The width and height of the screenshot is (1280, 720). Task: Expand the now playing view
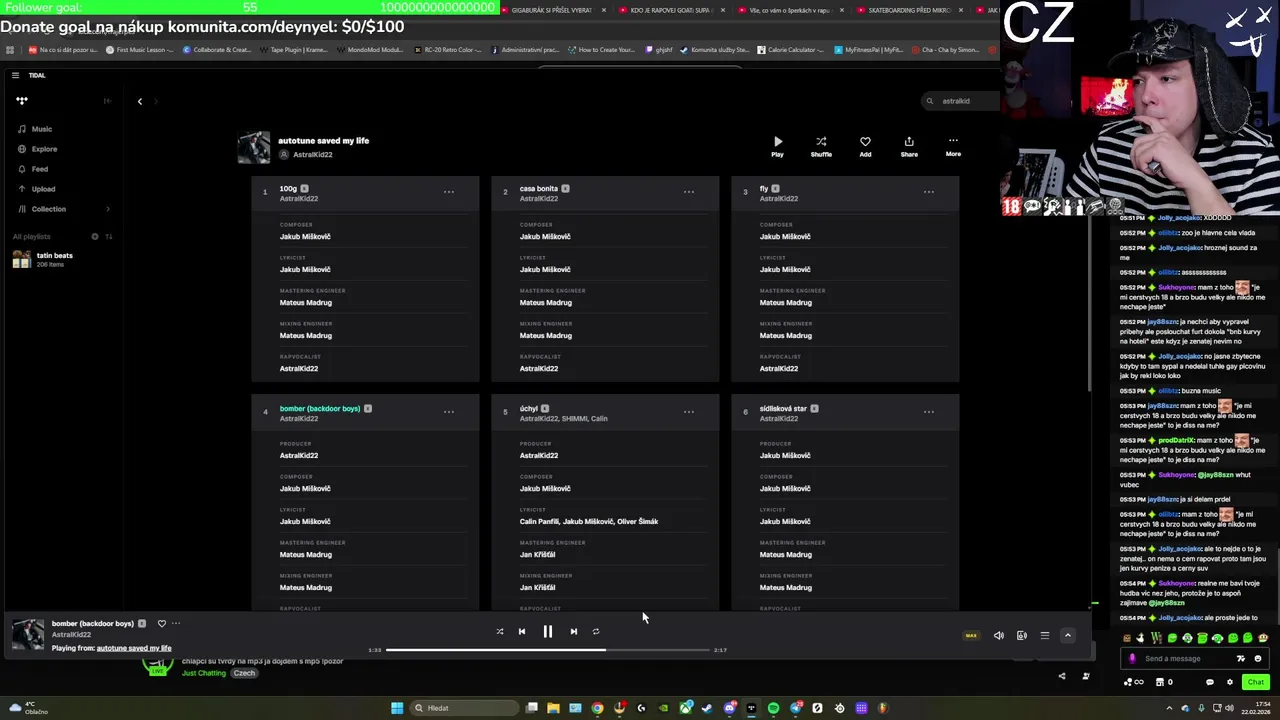point(1067,635)
